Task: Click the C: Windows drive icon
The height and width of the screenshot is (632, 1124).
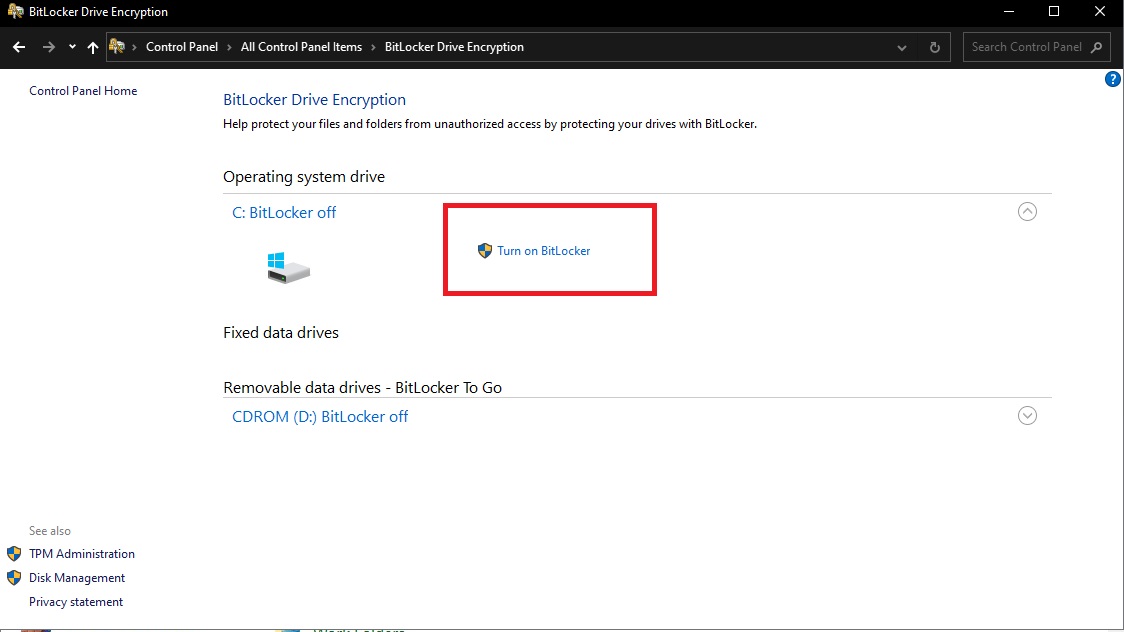Action: (288, 268)
